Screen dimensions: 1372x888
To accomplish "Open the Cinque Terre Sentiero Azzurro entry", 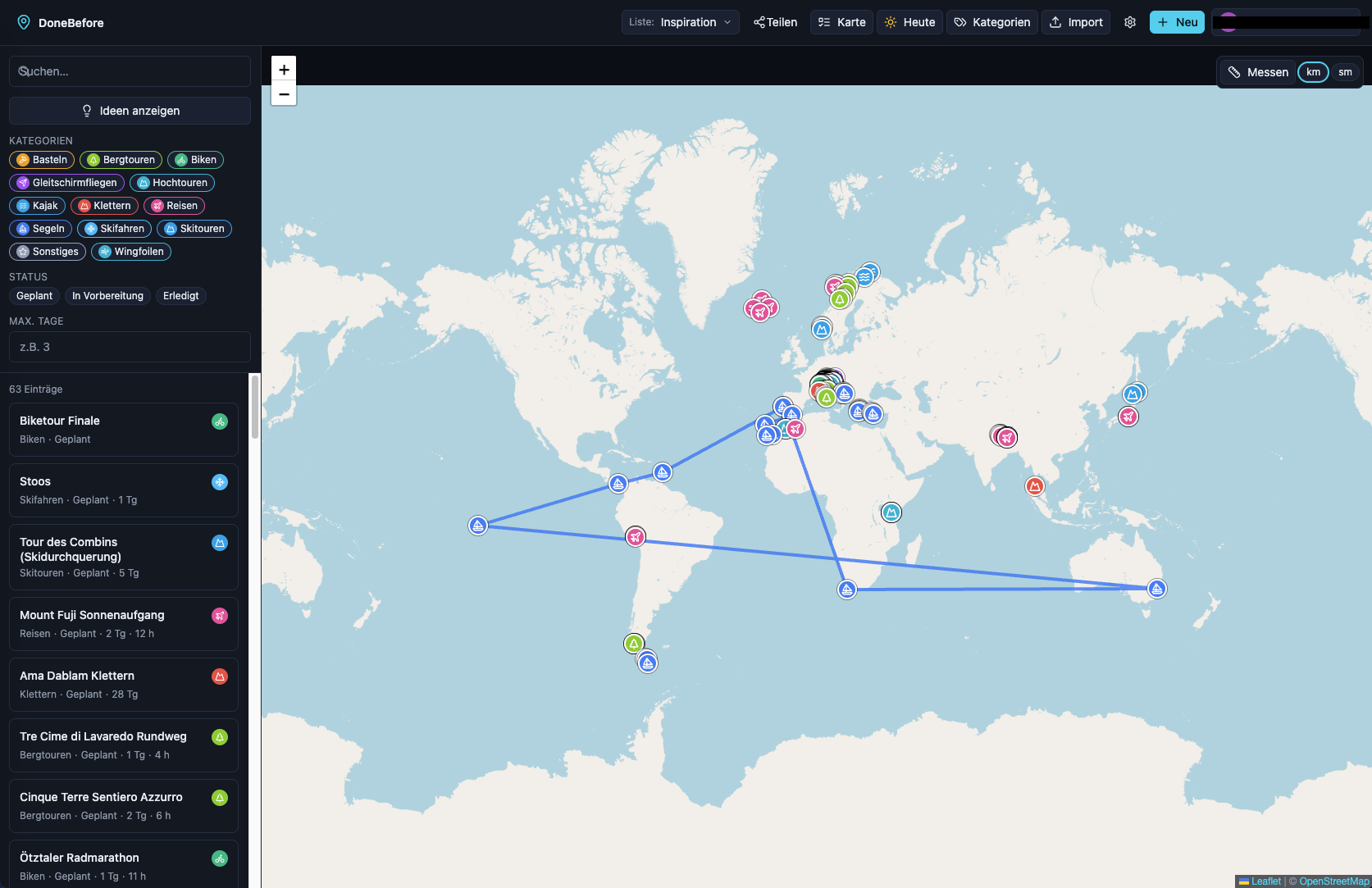I will click(124, 806).
